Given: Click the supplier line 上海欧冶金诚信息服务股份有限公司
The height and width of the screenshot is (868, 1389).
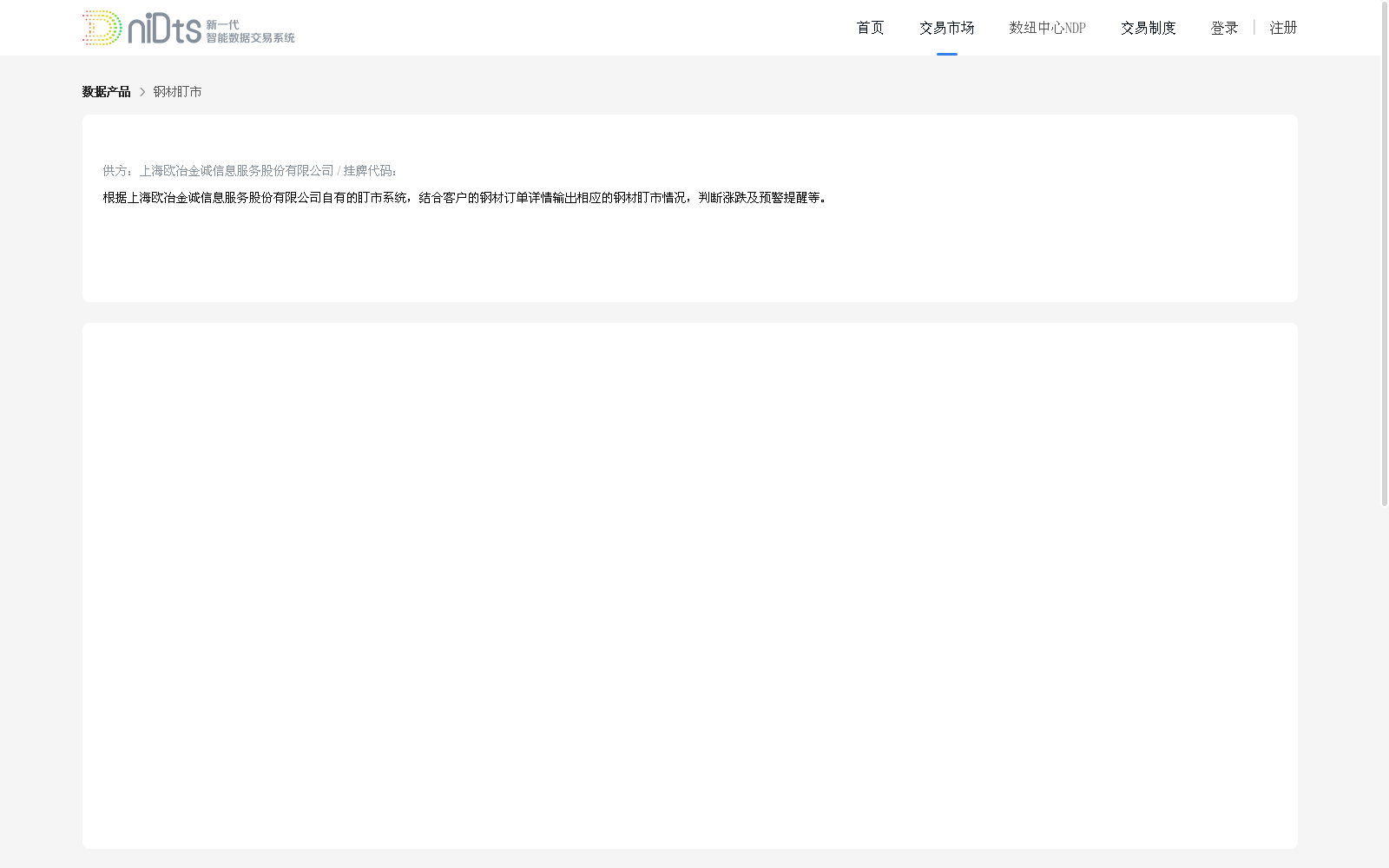Looking at the screenshot, I should click(x=236, y=171).
